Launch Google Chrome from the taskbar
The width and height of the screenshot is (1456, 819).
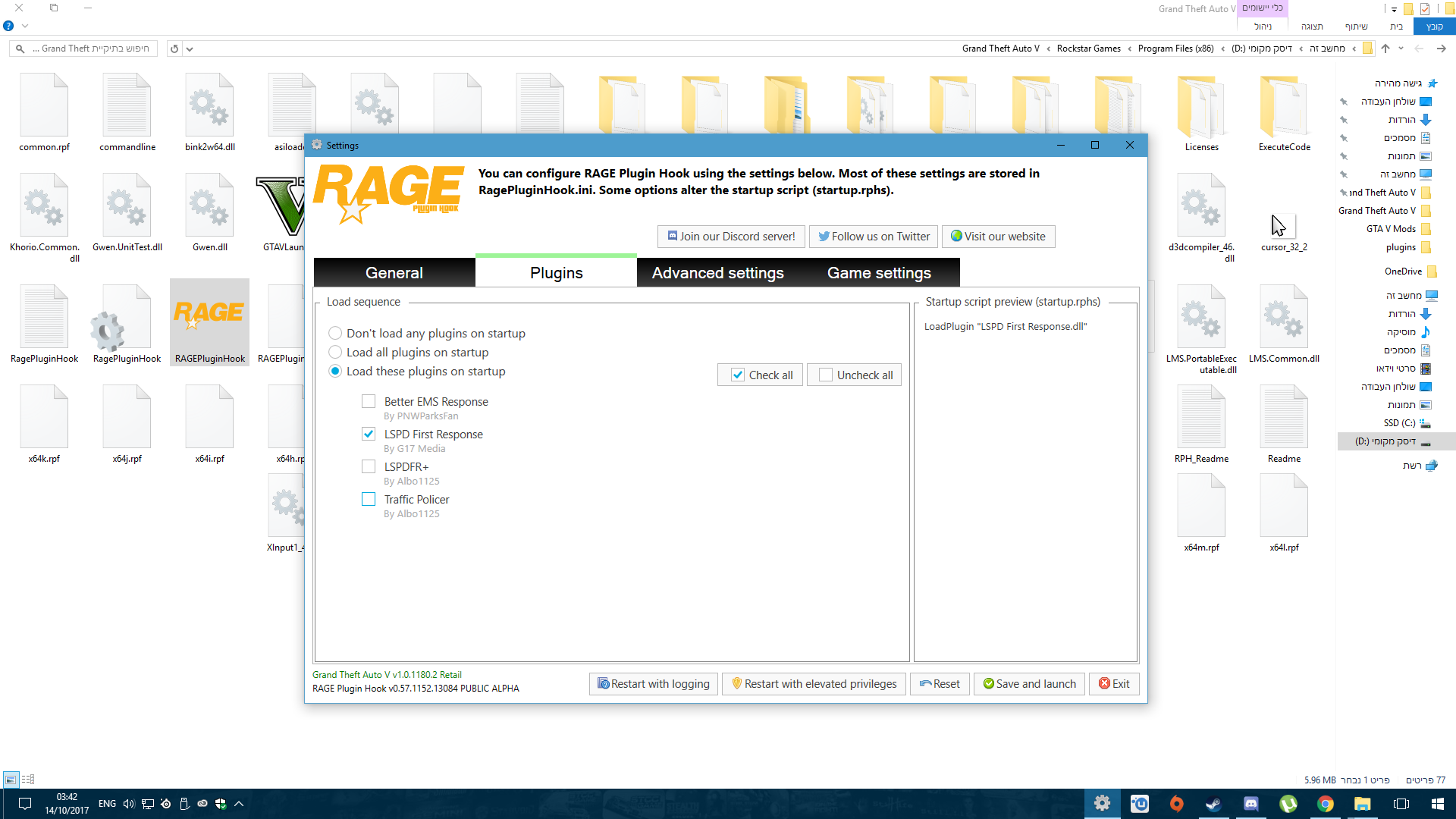click(1325, 804)
